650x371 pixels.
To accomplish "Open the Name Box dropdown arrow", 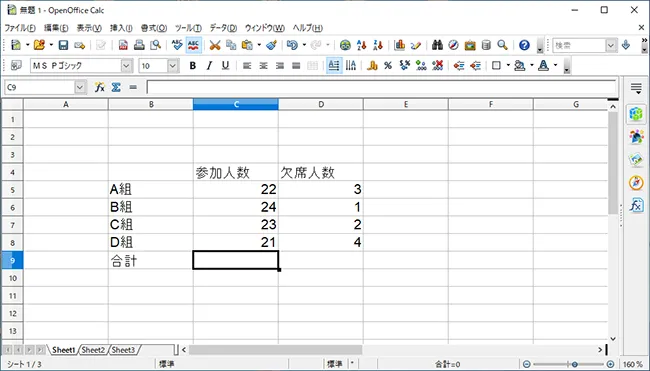I will 80,87.
